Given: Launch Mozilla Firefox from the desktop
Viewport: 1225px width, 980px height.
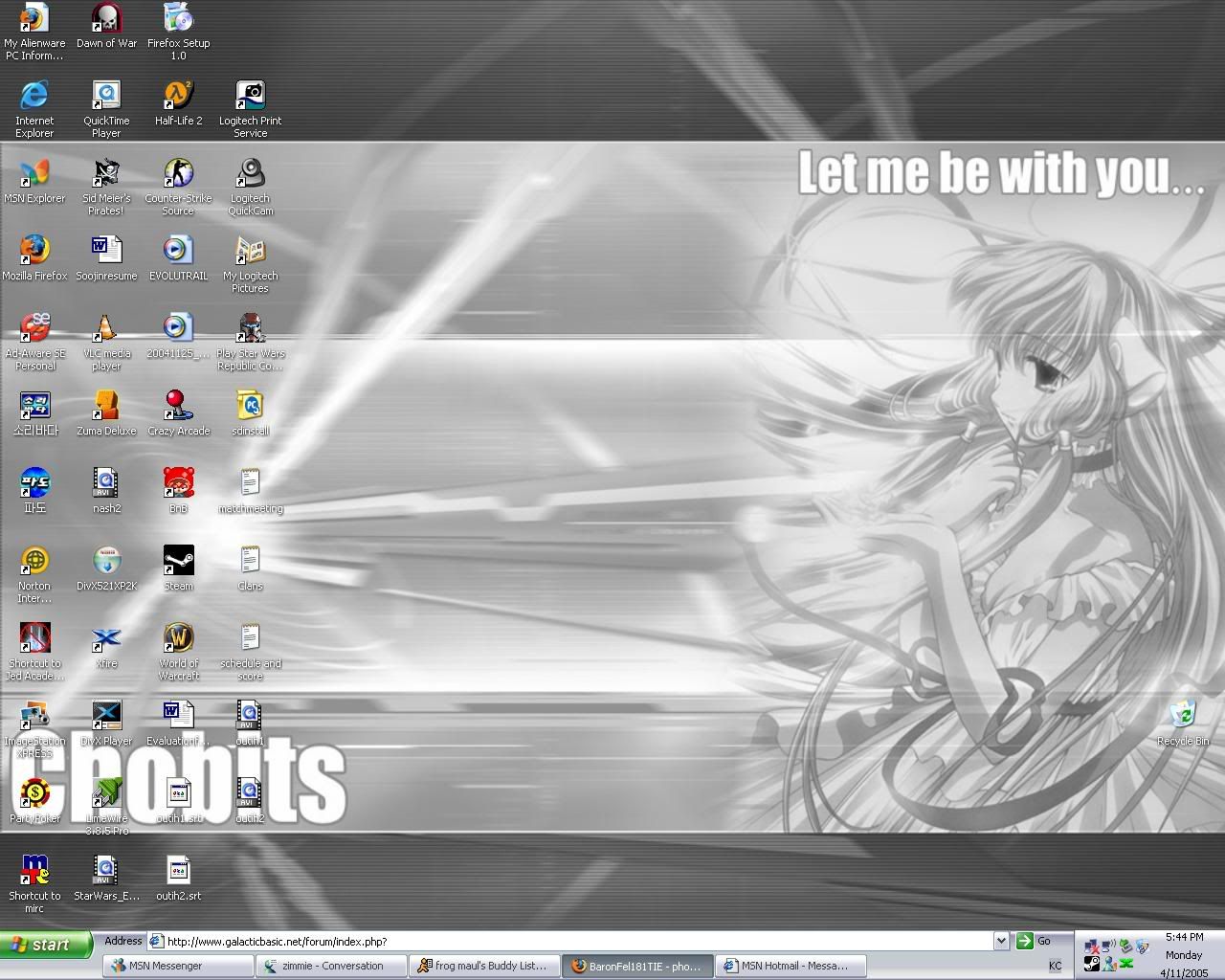Looking at the screenshot, I should (x=34, y=251).
